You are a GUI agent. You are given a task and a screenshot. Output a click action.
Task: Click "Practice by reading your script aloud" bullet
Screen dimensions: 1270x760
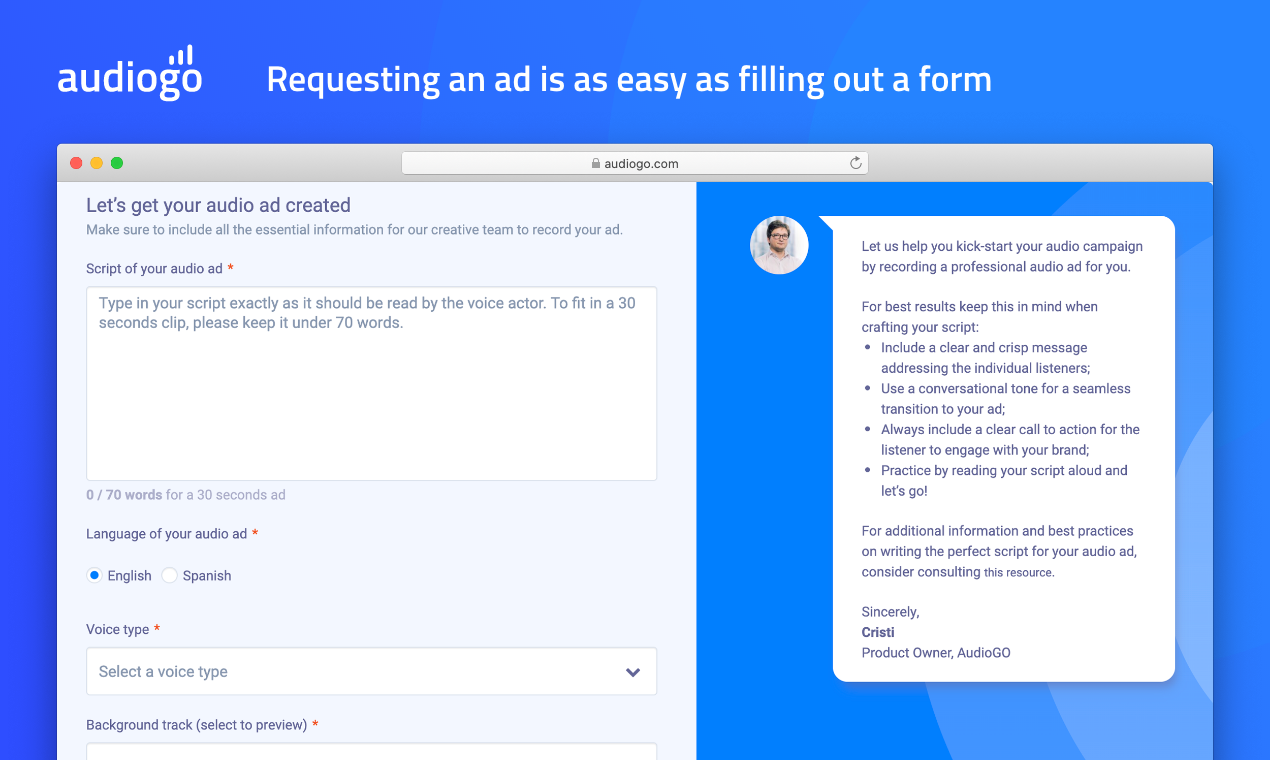1004,480
